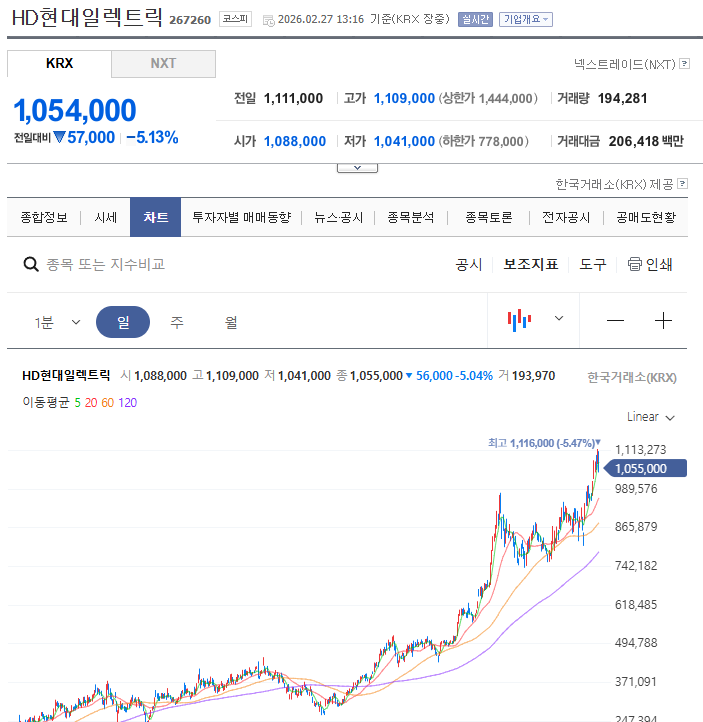
Task: Click the 인쇄 print label
Action: click(x=659, y=264)
